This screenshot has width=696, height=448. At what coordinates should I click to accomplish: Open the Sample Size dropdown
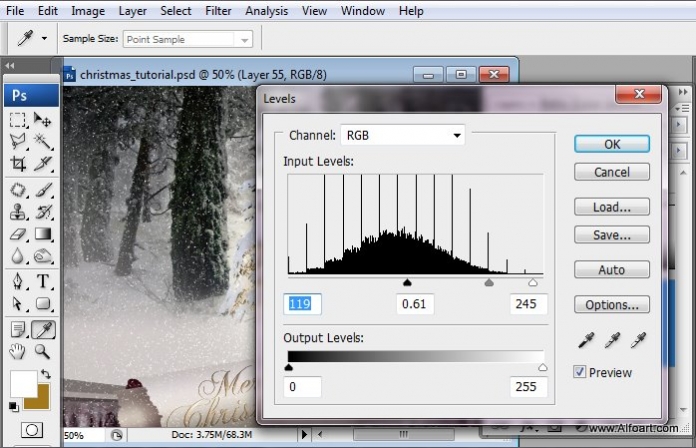pyautogui.click(x=188, y=39)
